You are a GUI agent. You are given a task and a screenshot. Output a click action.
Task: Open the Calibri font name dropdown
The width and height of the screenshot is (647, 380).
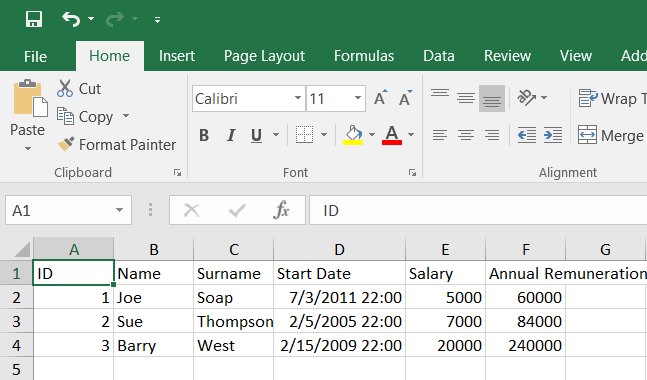coord(298,98)
